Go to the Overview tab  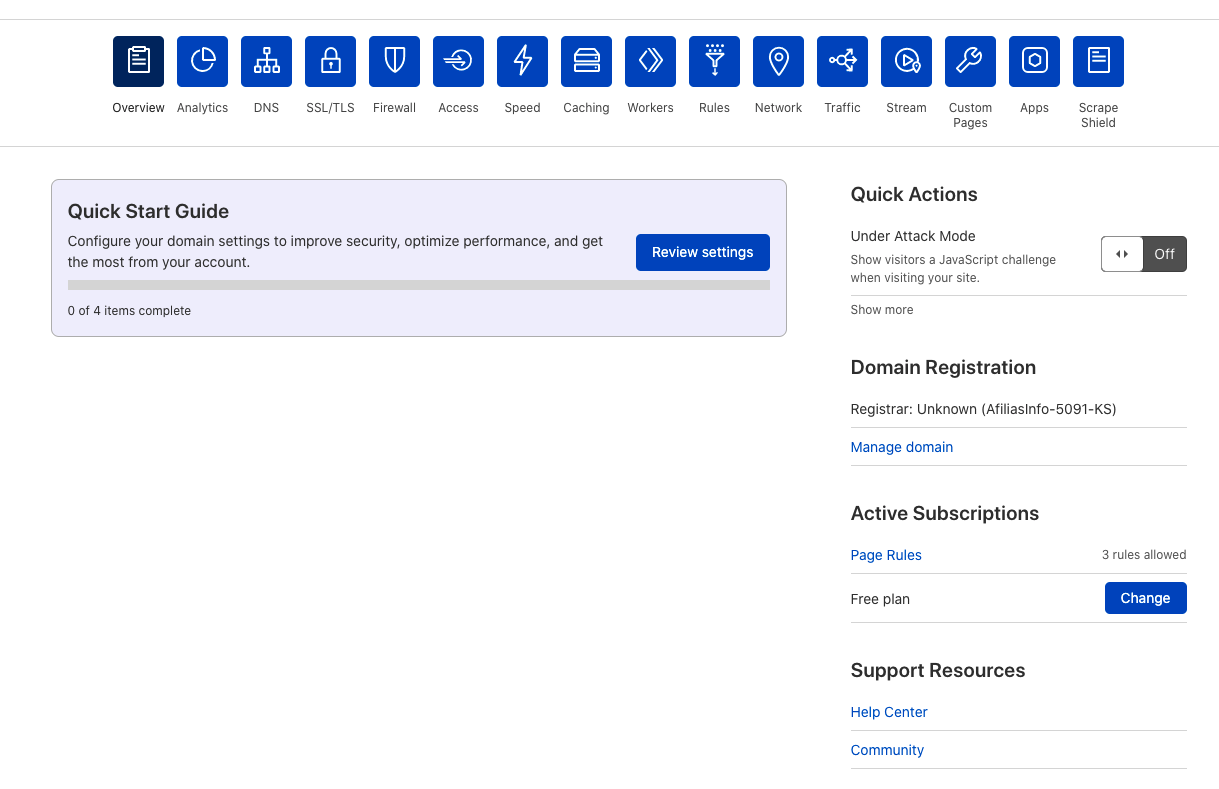(x=138, y=61)
